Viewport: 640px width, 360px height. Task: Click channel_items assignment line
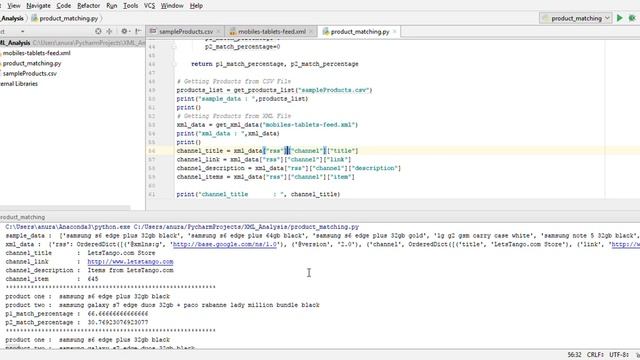tap(265, 177)
